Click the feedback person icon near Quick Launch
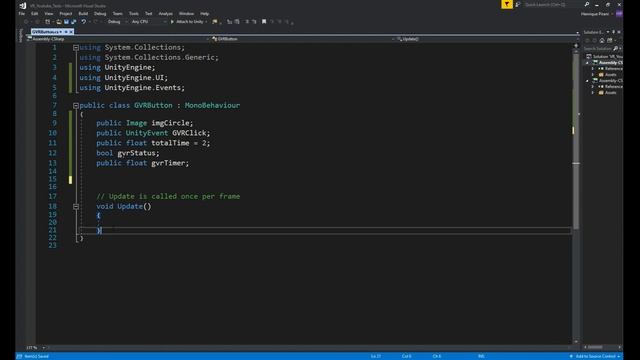Screen dimensions: 640x360 [x=518, y=4]
